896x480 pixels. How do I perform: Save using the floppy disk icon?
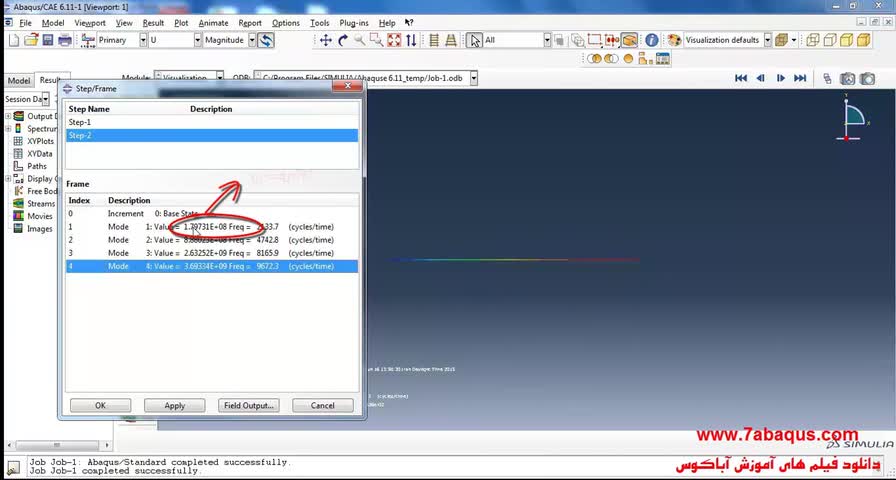point(48,40)
